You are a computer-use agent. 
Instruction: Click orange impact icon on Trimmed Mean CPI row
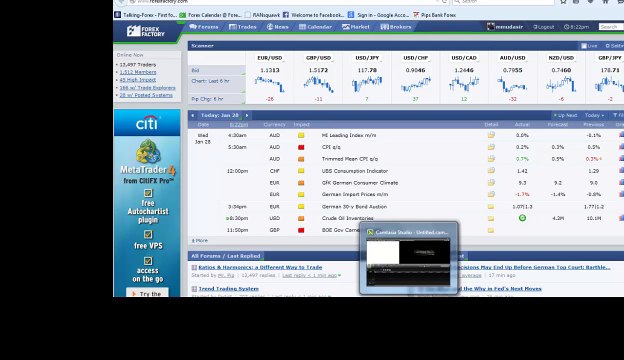[x=301, y=159]
